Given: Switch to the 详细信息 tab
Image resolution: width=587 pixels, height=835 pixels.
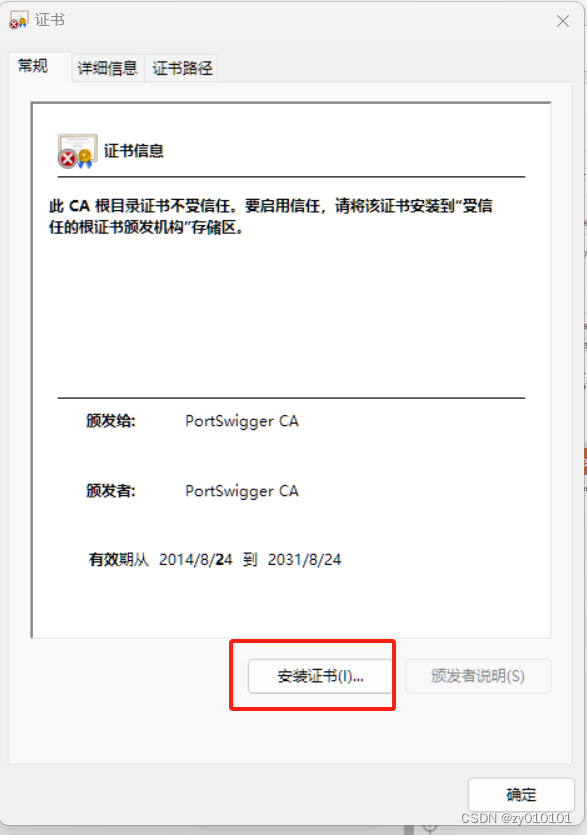Looking at the screenshot, I should (108, 68).
